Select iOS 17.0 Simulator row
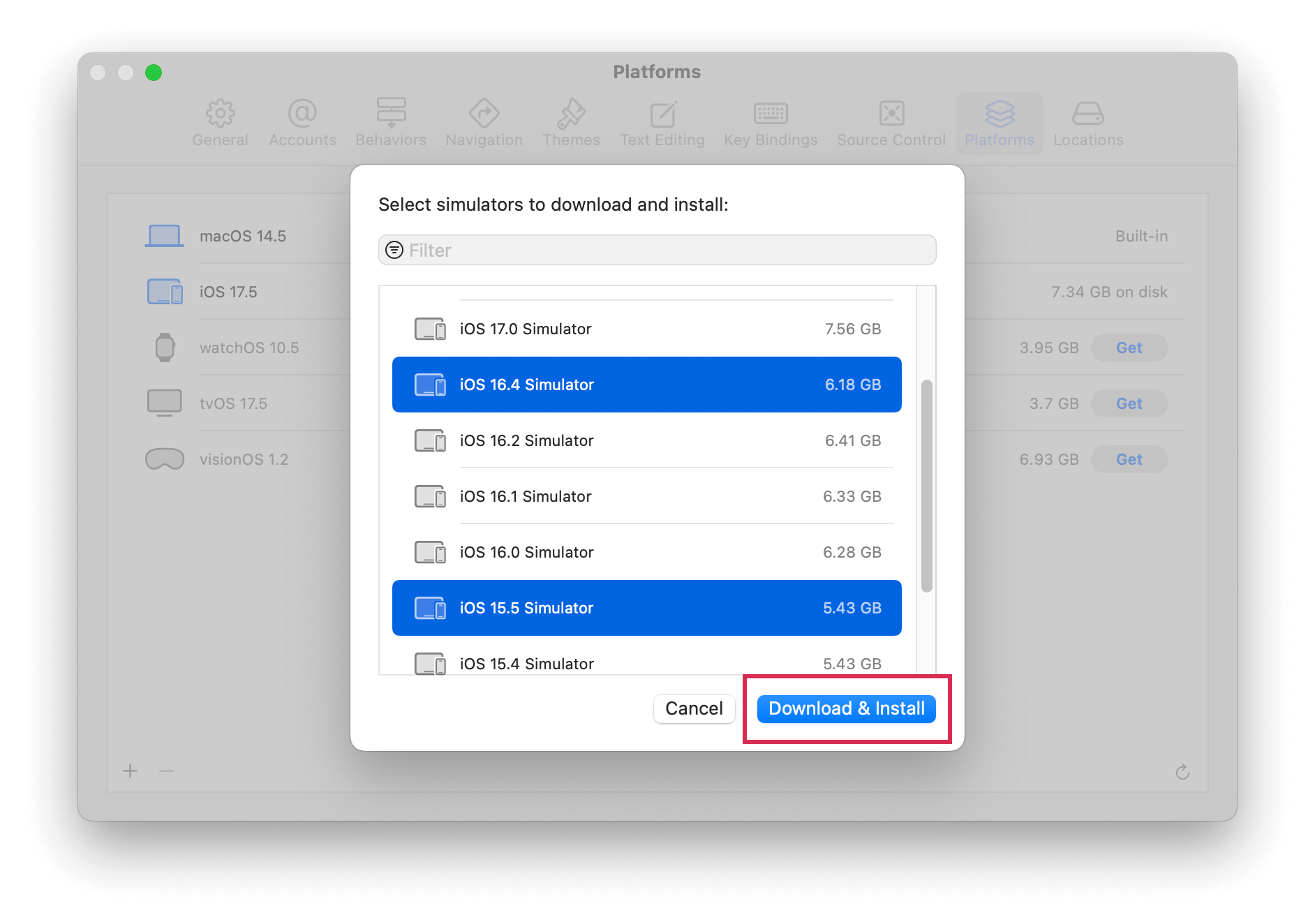The width and height of the screenshot is (1315, 924). pos(647,329)
